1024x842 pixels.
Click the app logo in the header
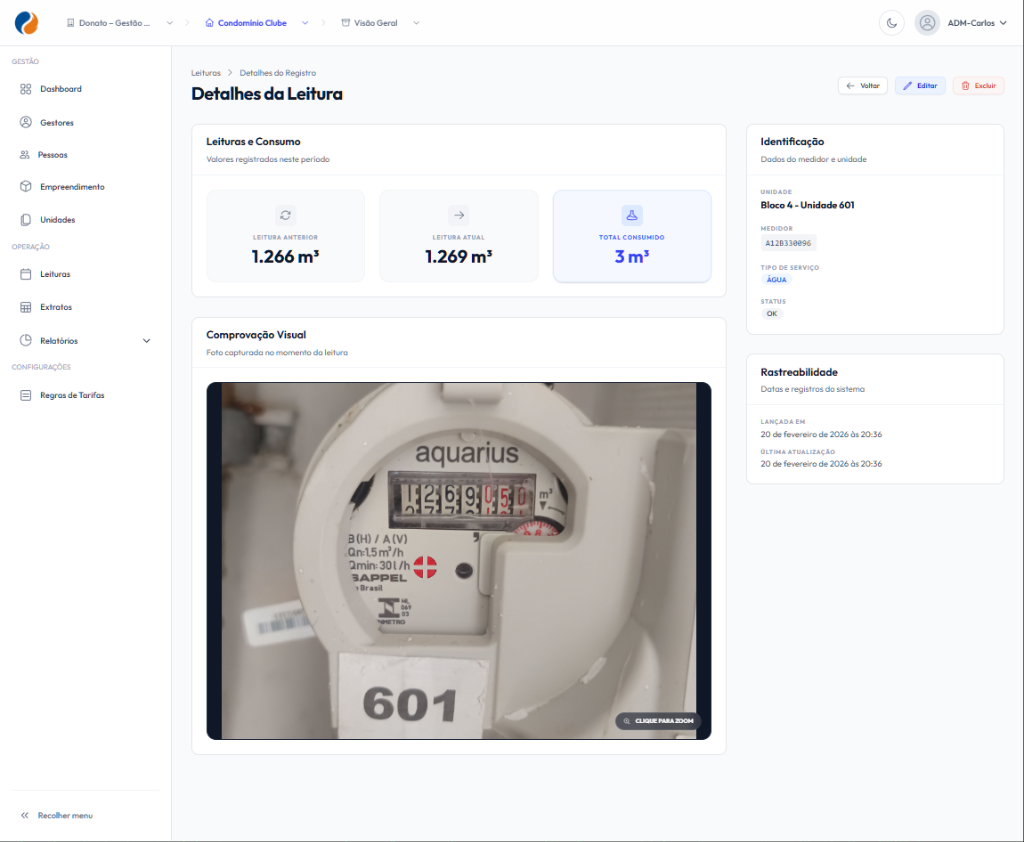[26, 23]
